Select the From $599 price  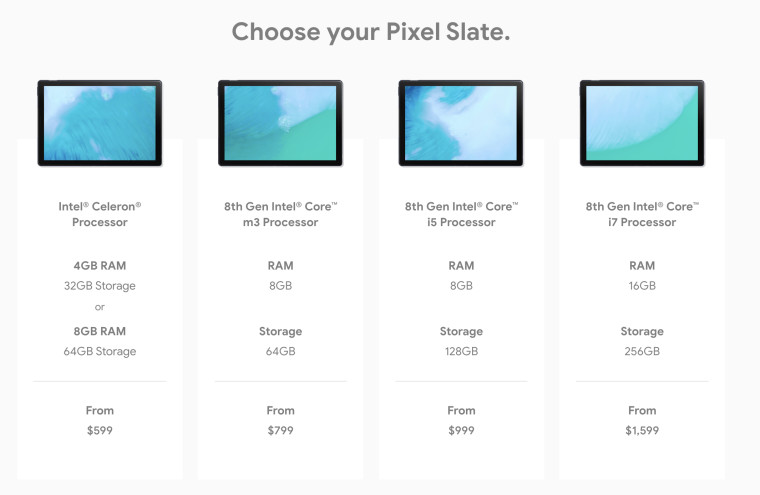click(x=100, y=420)
